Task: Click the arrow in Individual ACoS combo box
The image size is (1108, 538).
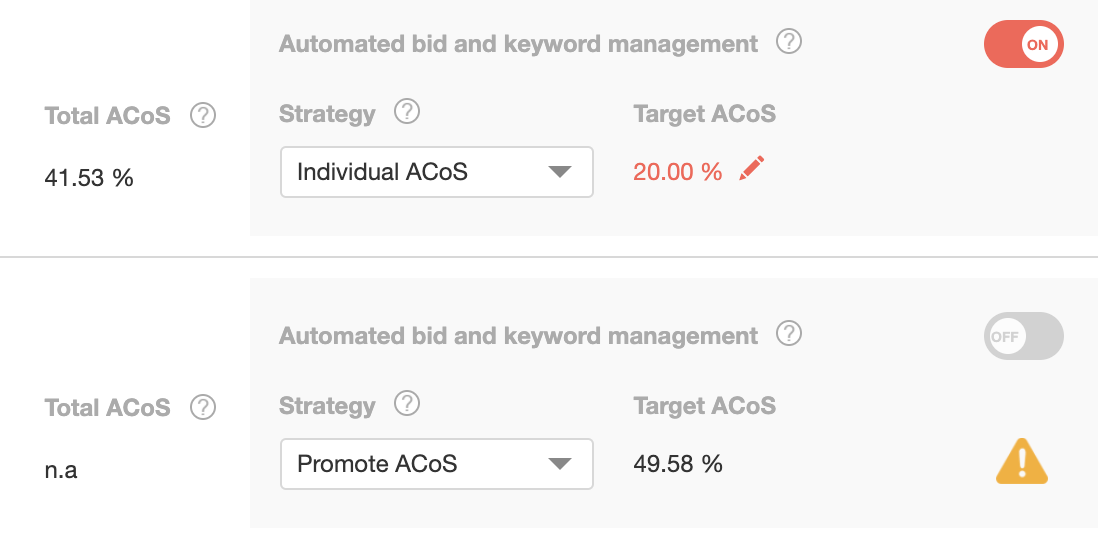Action: coord(560,172)
